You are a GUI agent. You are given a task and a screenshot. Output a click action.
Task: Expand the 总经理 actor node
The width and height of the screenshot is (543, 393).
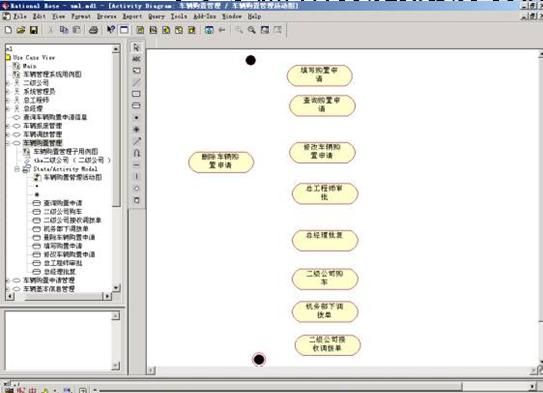[8, 109]
